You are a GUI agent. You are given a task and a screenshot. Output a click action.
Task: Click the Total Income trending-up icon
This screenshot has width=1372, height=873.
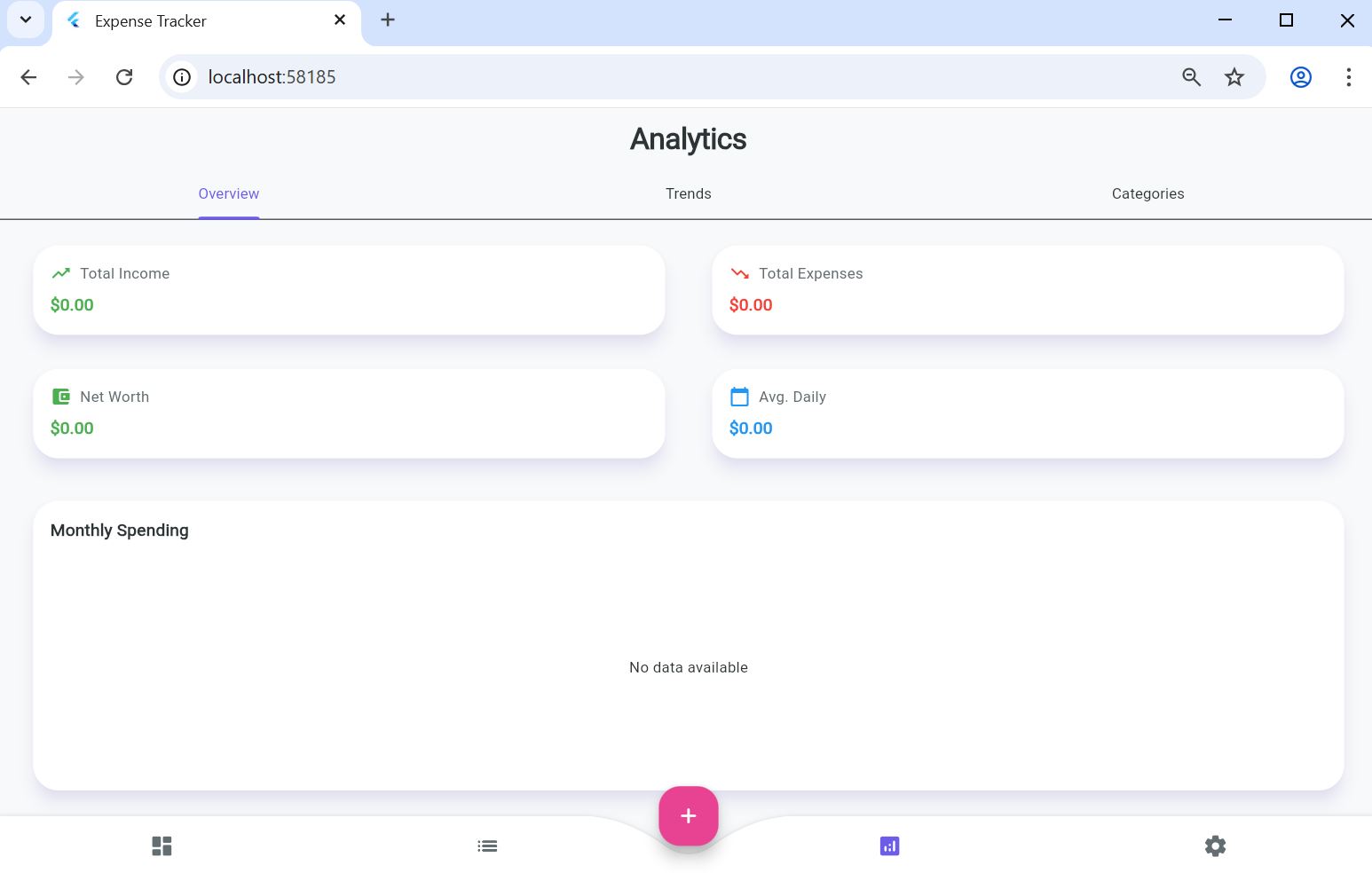point(60,273)
